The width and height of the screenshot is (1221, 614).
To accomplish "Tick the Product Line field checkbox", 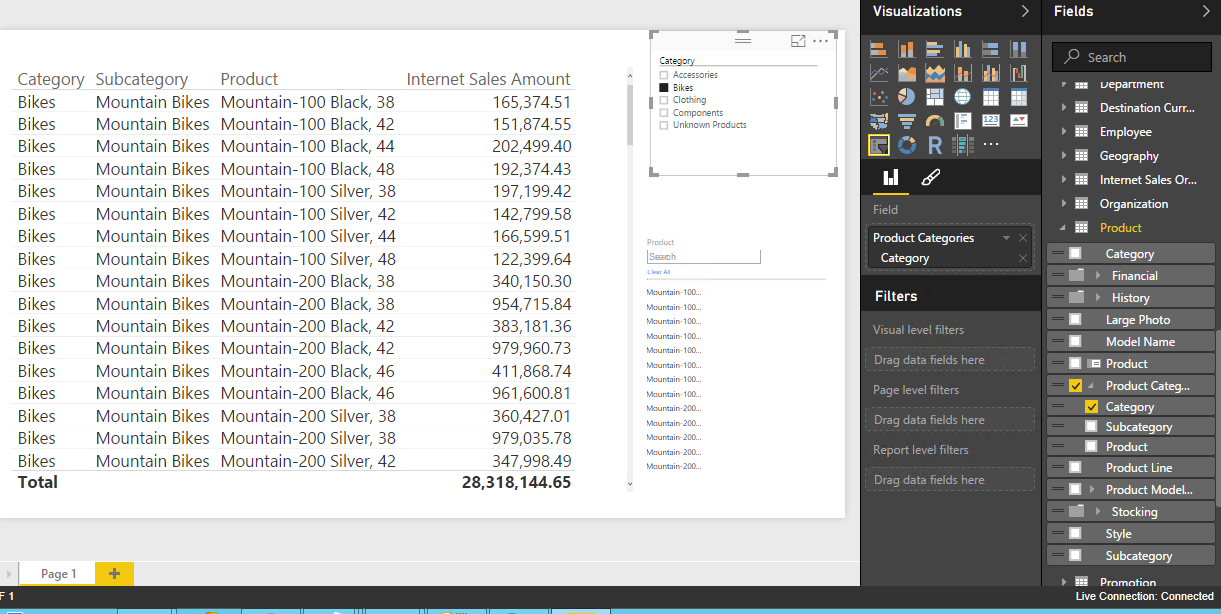I will pos(1075,468).
